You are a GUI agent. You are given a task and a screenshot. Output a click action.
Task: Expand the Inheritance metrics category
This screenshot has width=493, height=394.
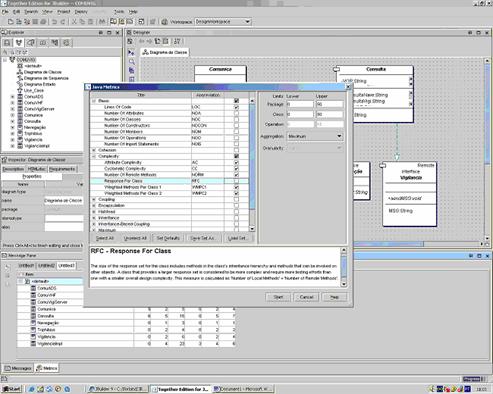point(94,218)
